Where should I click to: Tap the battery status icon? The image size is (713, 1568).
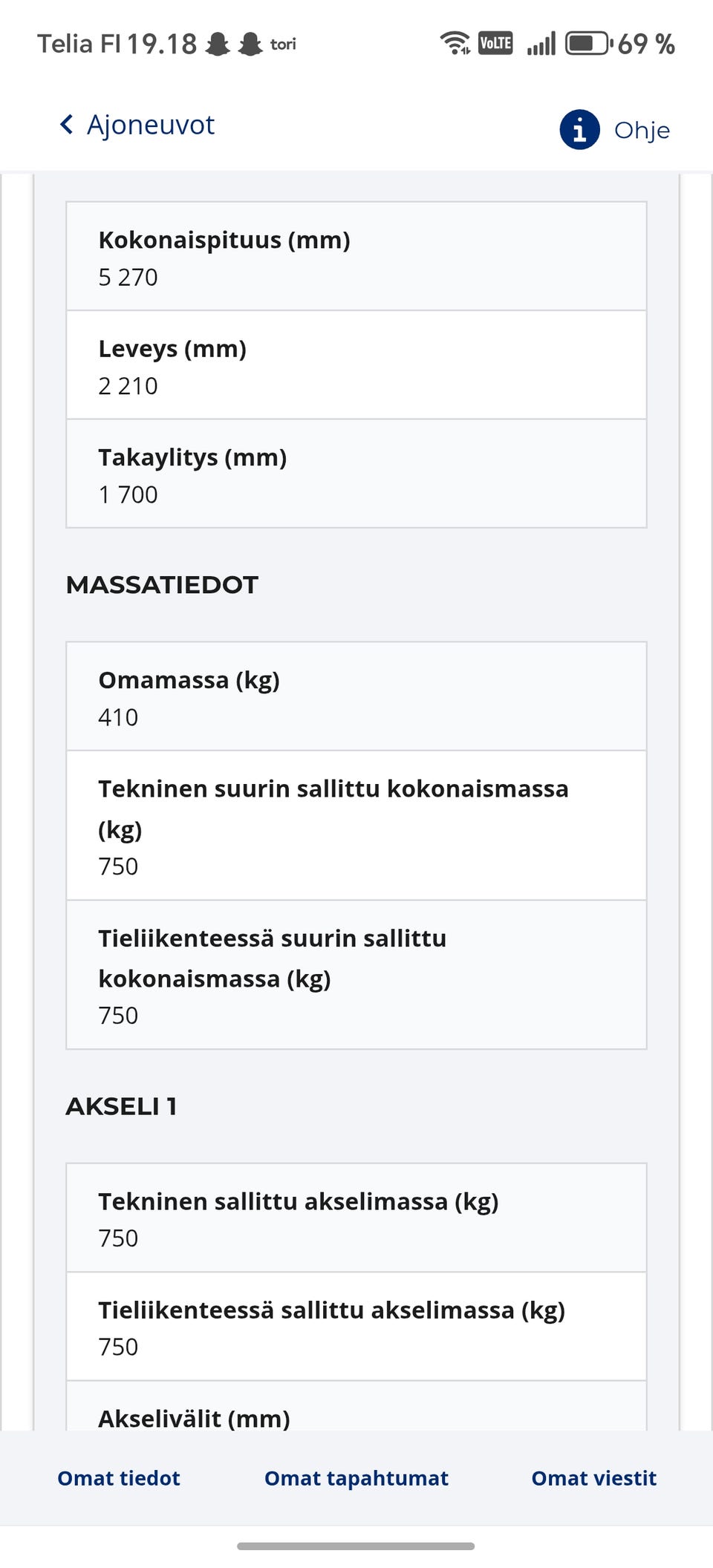tap(588, 43)
